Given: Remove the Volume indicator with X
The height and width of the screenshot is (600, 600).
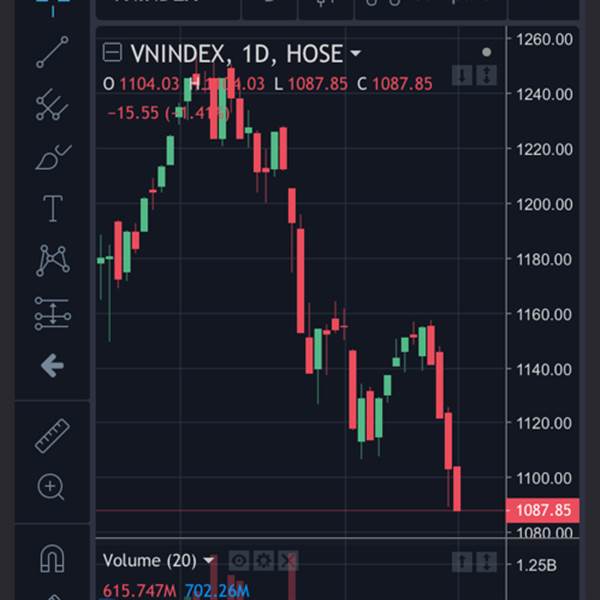Looking at the screenshot, I should [x=288, y=561].
